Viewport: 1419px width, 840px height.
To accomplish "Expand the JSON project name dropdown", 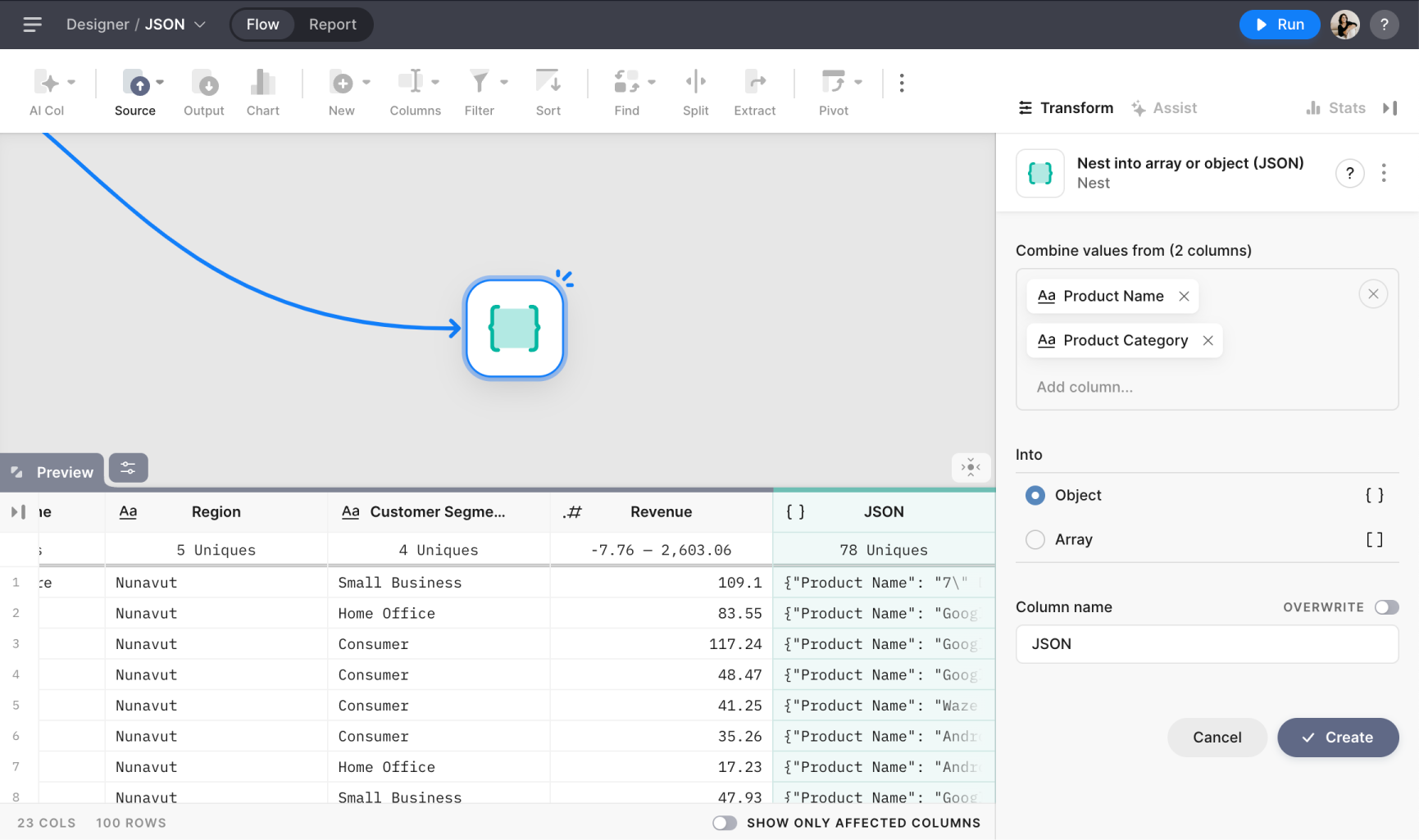I will [x=200, y=25].
